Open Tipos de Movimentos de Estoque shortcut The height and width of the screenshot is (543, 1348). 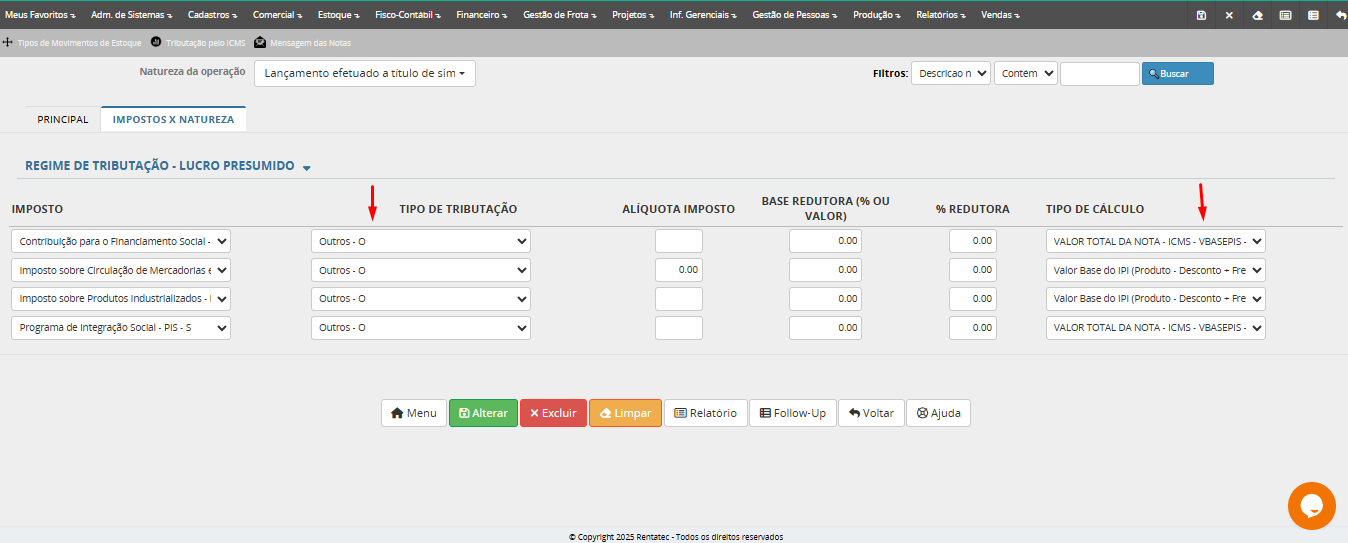coord(73,43)
